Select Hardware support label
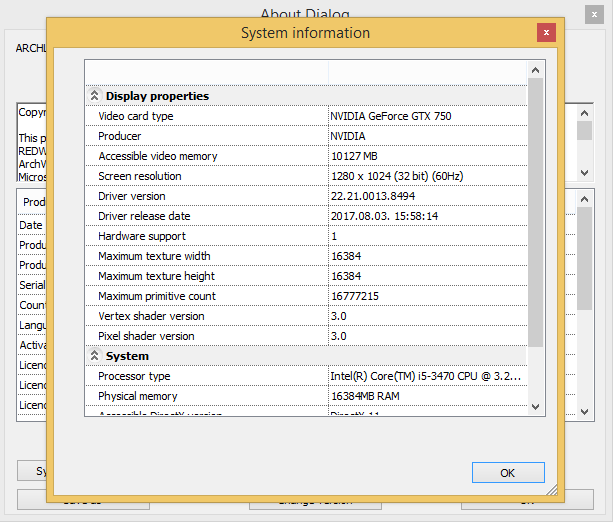Screen dimensions: 613x522 click(x=142, y=236)
